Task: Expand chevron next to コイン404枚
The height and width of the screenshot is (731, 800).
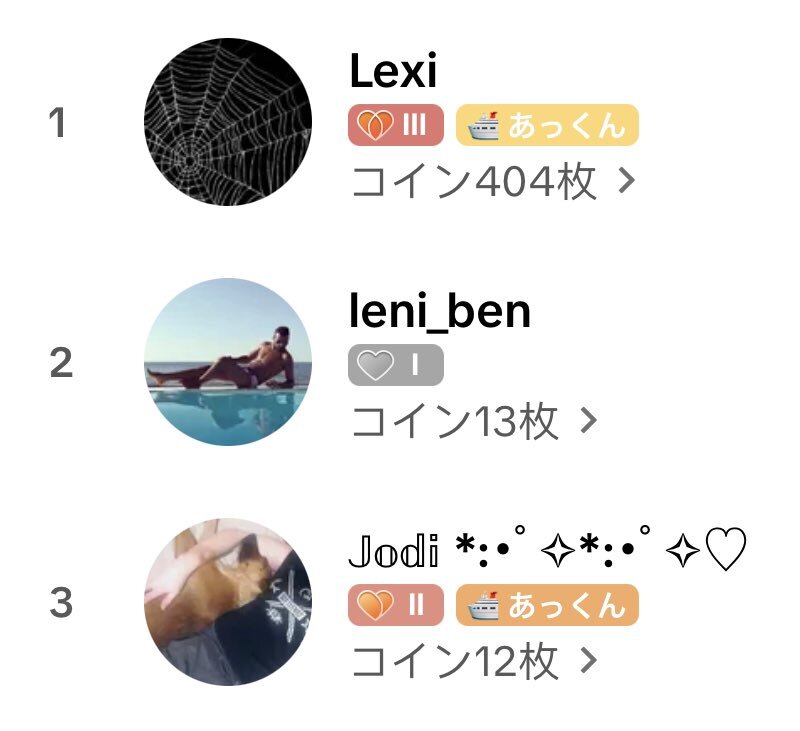Action: tap(627, 181)
